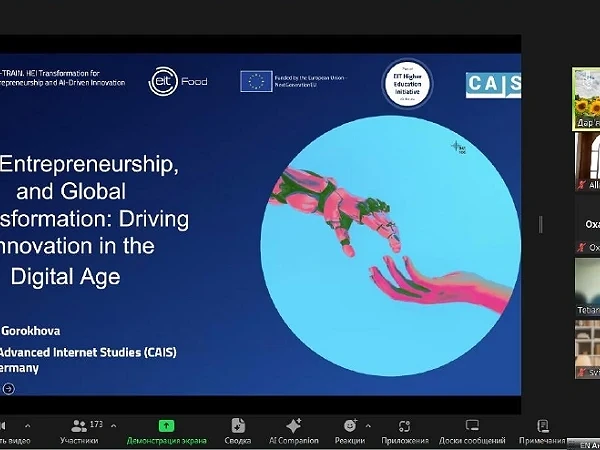Expand the participants options caret
The height and width of the screenshot is (450, 600).
point(113,425)
